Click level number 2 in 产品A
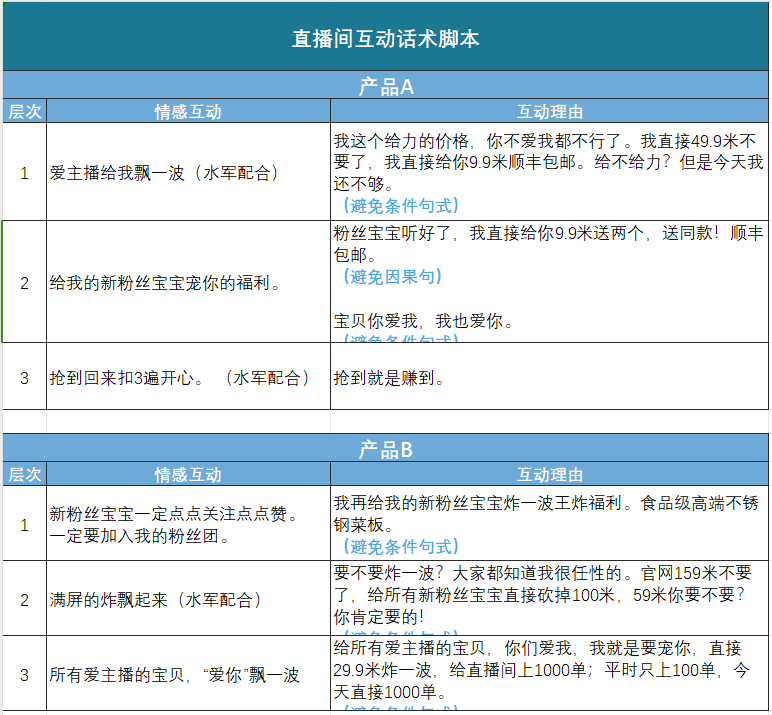The image size is (772, 715). tap(25, 282)
